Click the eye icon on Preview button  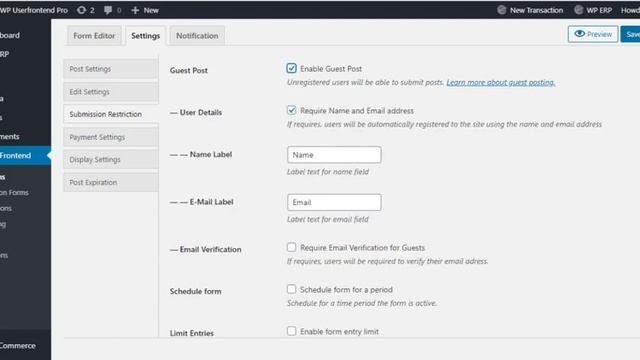580,34
